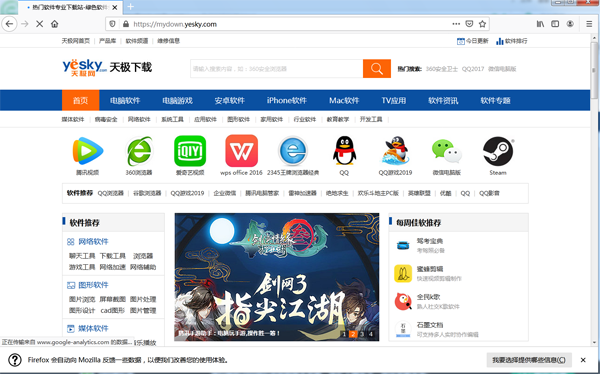Image resolution: width=600 pixels, height=374 pixels.
Task: Select 安卓软件 navigation tab
Action: [230, 100]
